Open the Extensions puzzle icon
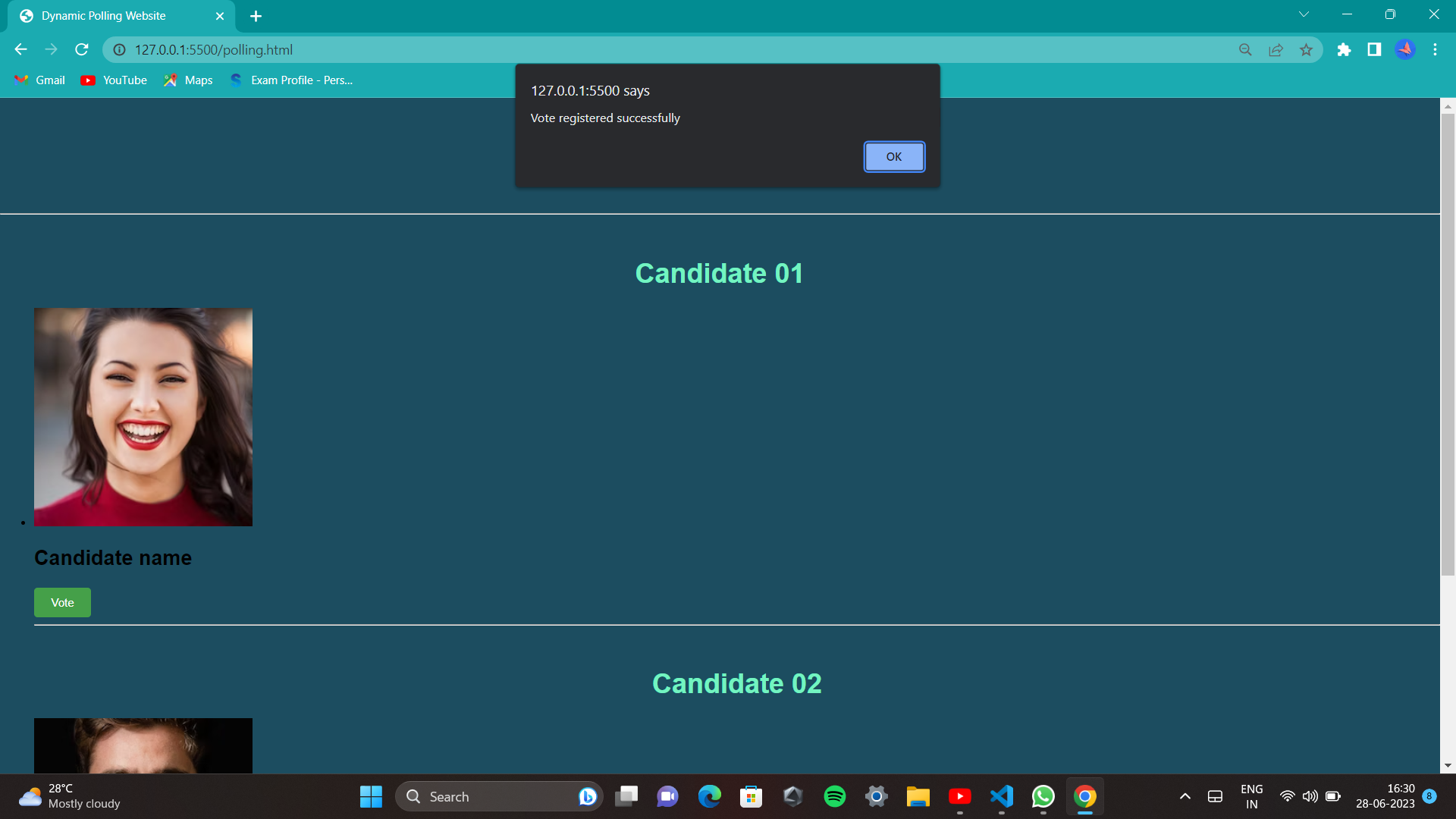Viewport: 1456px width, 819px height. [x=1344, y=49]
